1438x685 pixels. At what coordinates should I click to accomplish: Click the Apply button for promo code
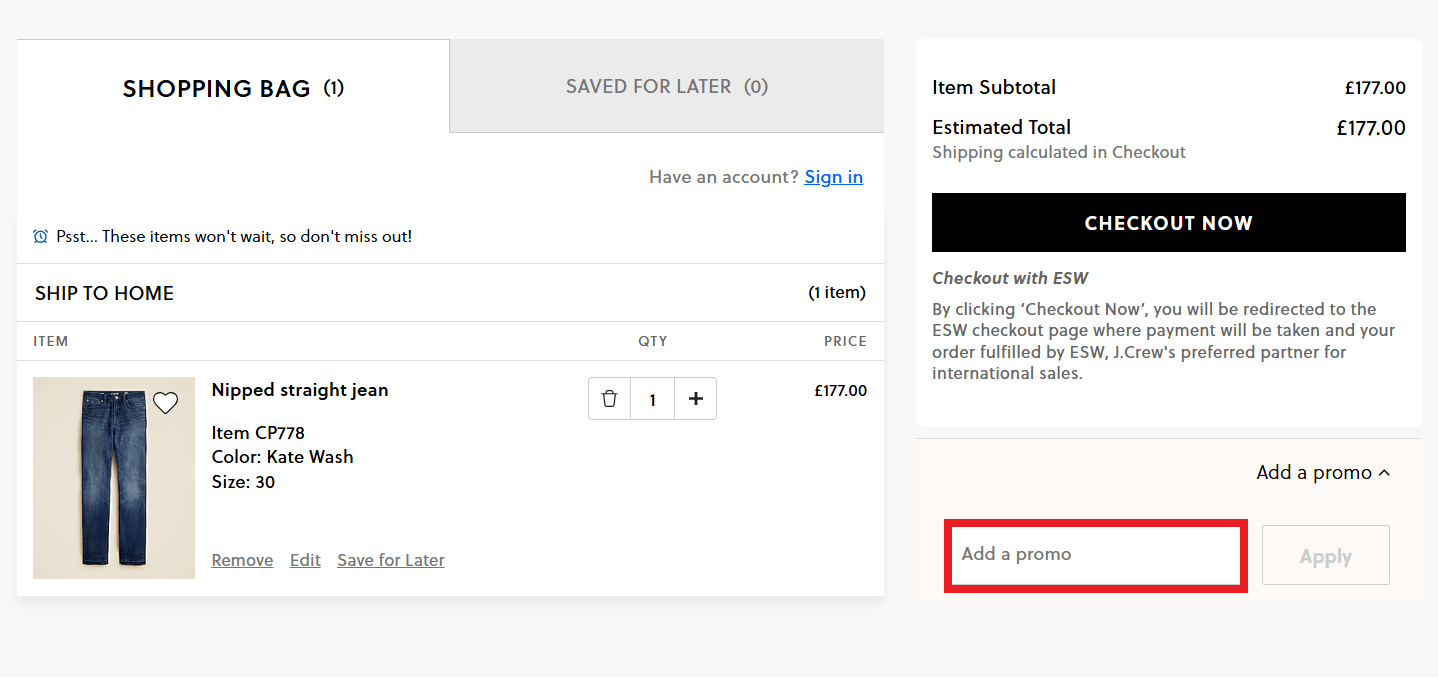click(x=1325, y=555)
